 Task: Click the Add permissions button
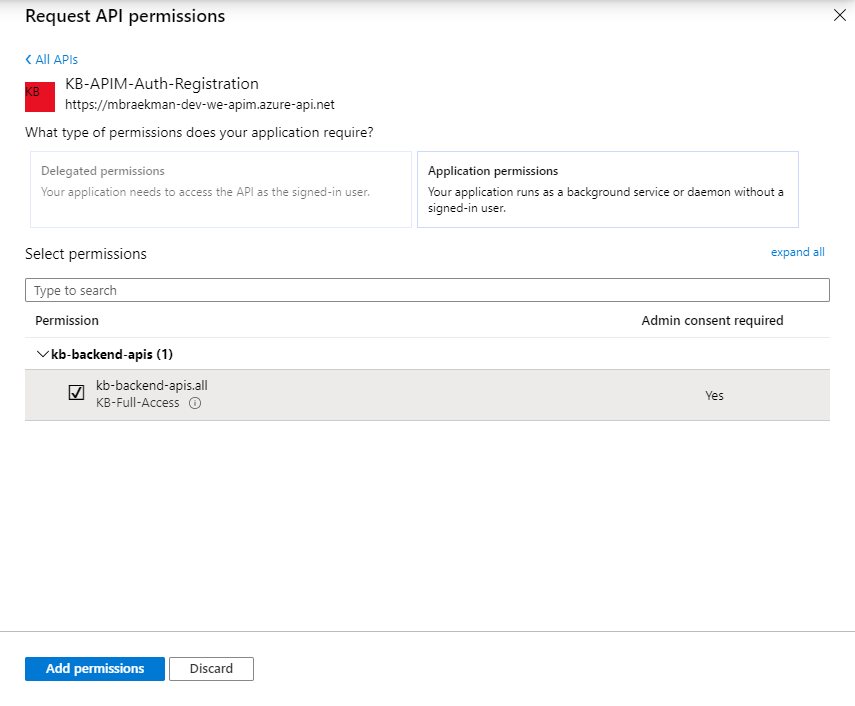click(x=94, y=669)
